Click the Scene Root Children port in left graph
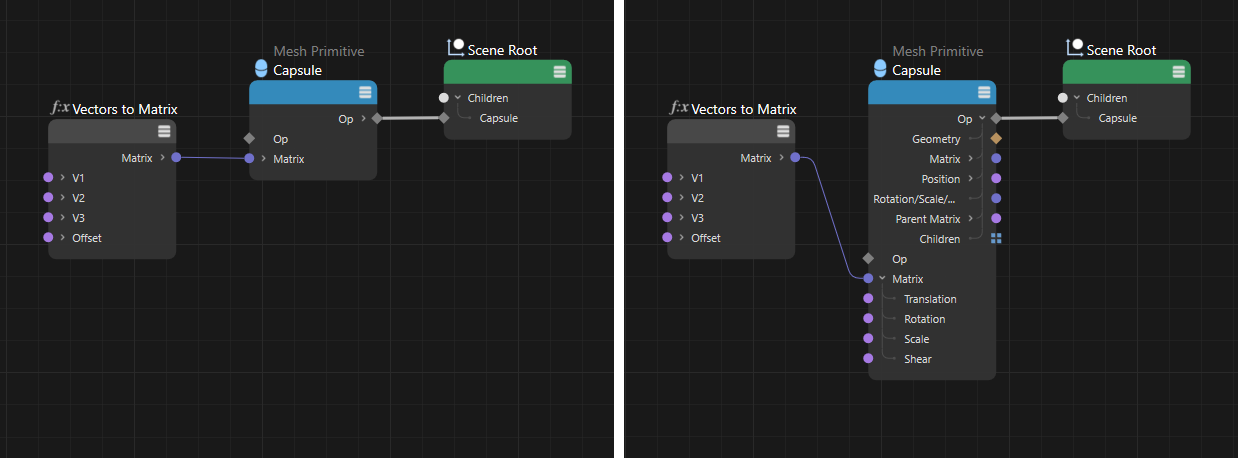Screen dimensions: 1238x458 tap(443, 98)
